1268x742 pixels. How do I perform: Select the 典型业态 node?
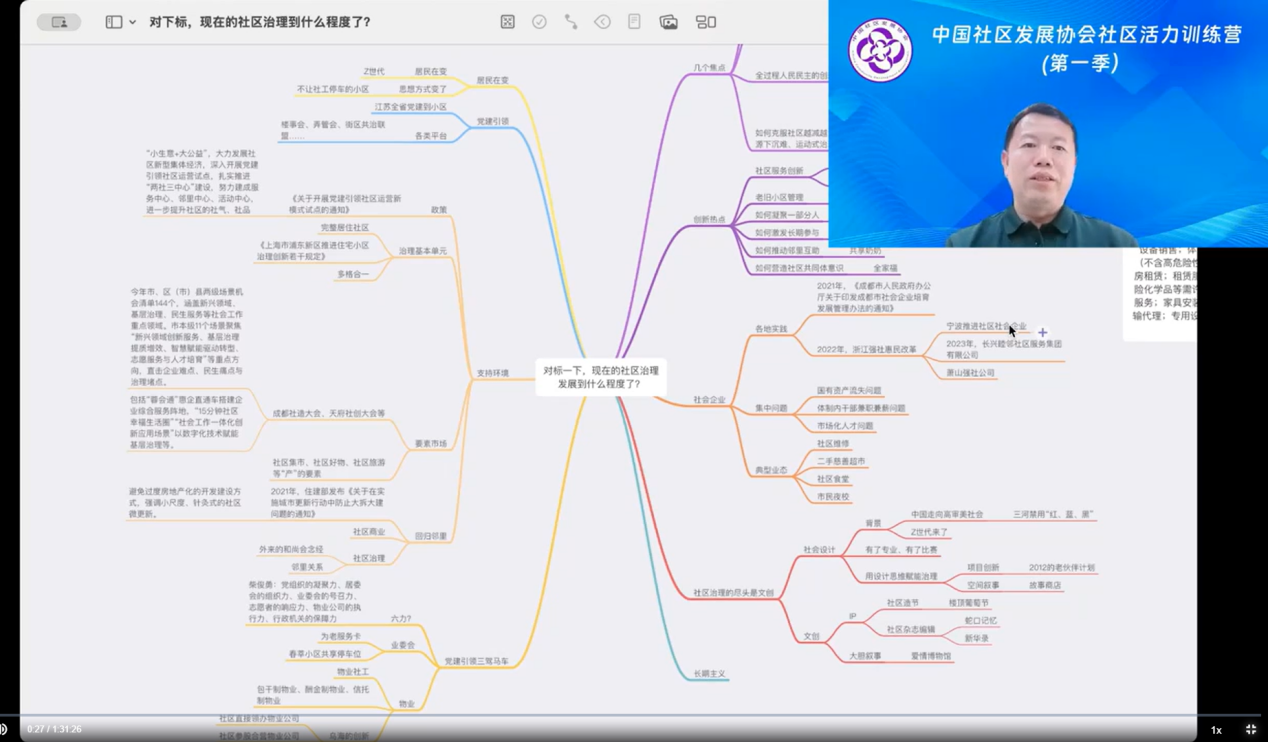(771, 470)
